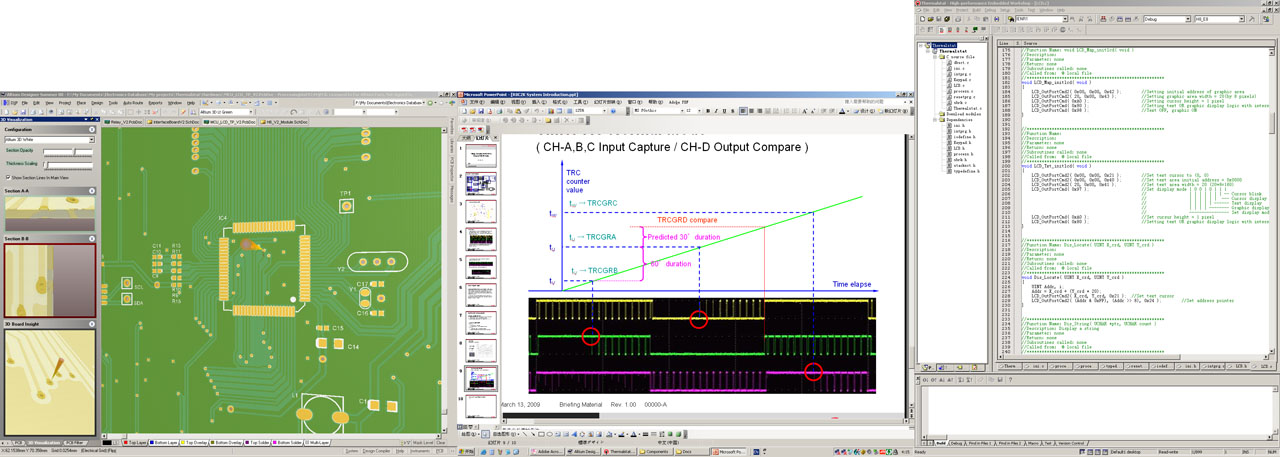The image size is (1280, 457).
Task: Select the Multi-Layer tab
Action: tap(316, 443)
